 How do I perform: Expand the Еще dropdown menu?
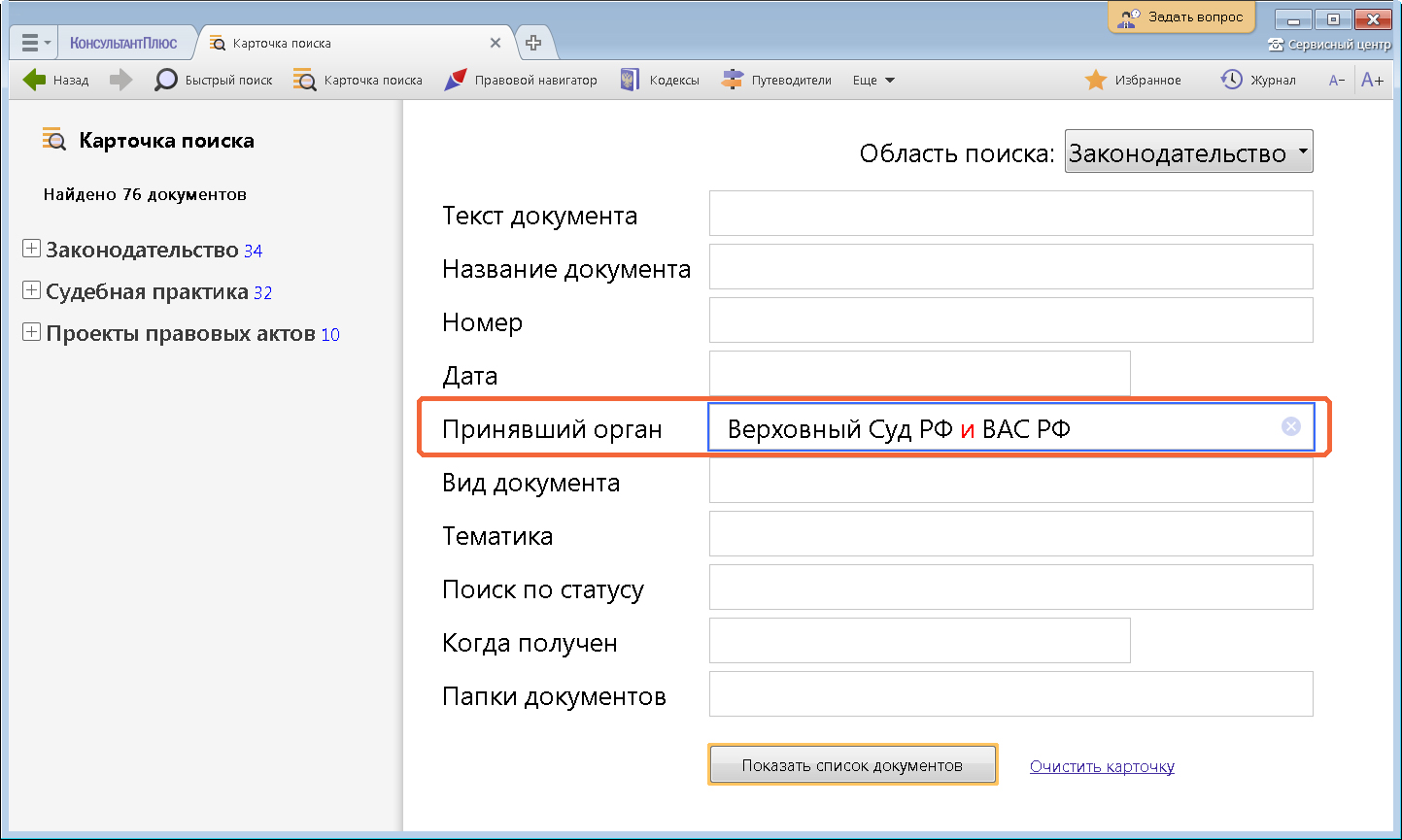click(873, 81)
